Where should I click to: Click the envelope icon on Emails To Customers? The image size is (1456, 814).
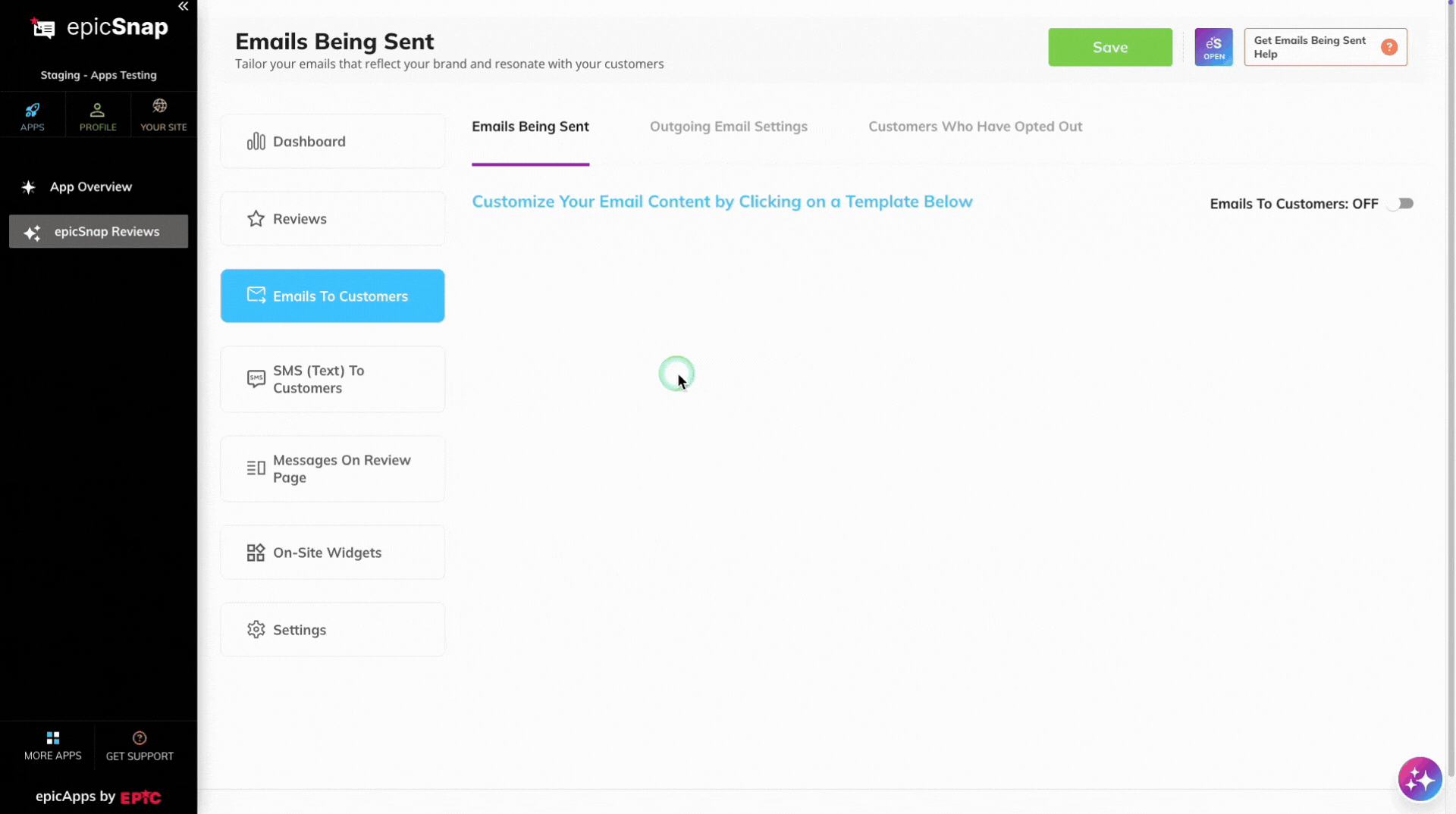click(256, 295)
